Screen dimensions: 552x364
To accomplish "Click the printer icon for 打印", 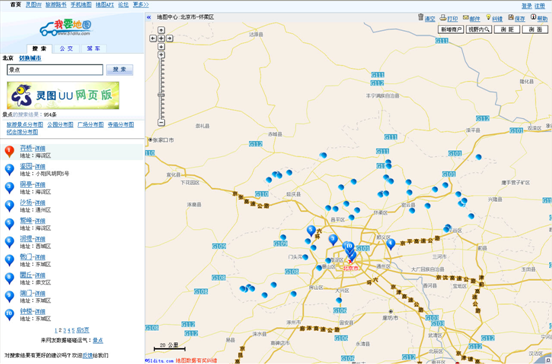I will 443,17.
